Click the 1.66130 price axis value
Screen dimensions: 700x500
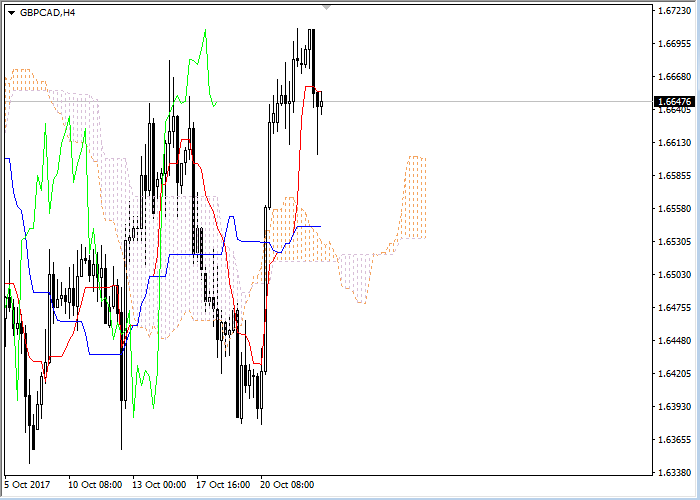click(674, 142)
